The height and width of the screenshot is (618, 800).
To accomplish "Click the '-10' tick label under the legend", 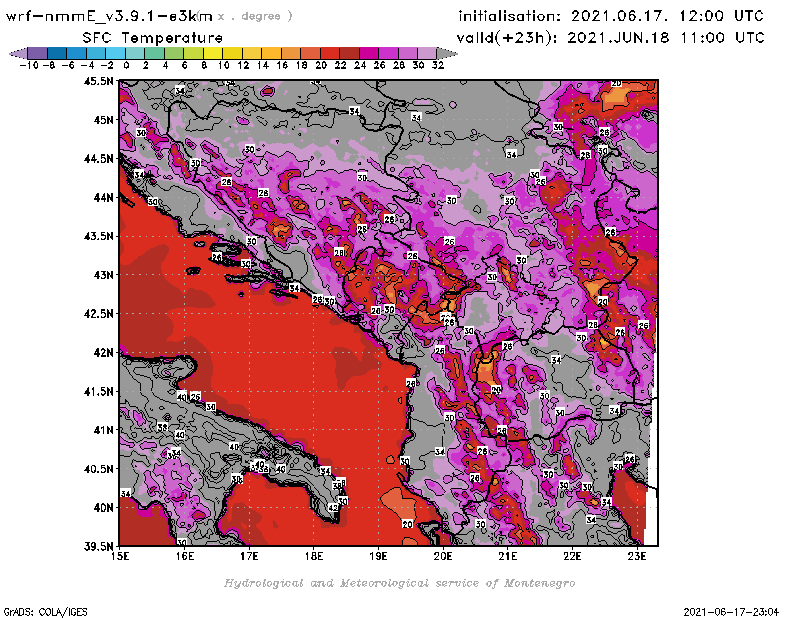I will [29, 65].
